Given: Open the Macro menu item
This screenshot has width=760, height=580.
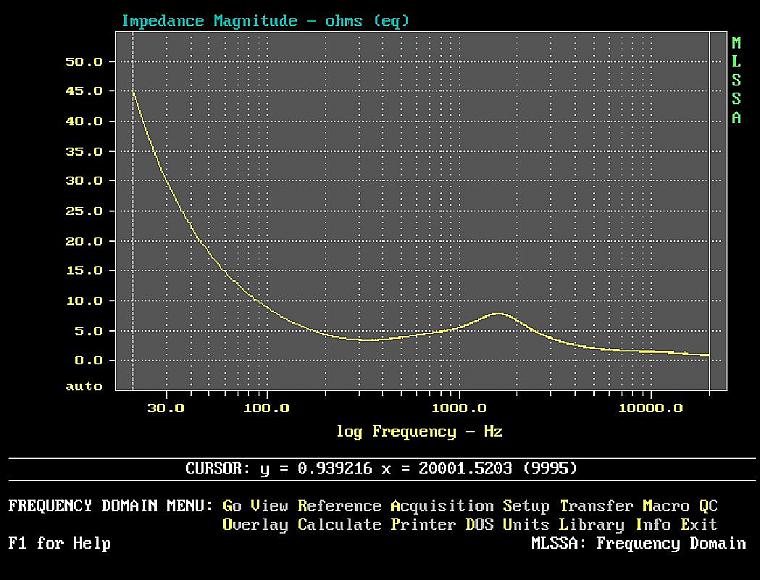Looking at the screenshot, I should [666, 506].
